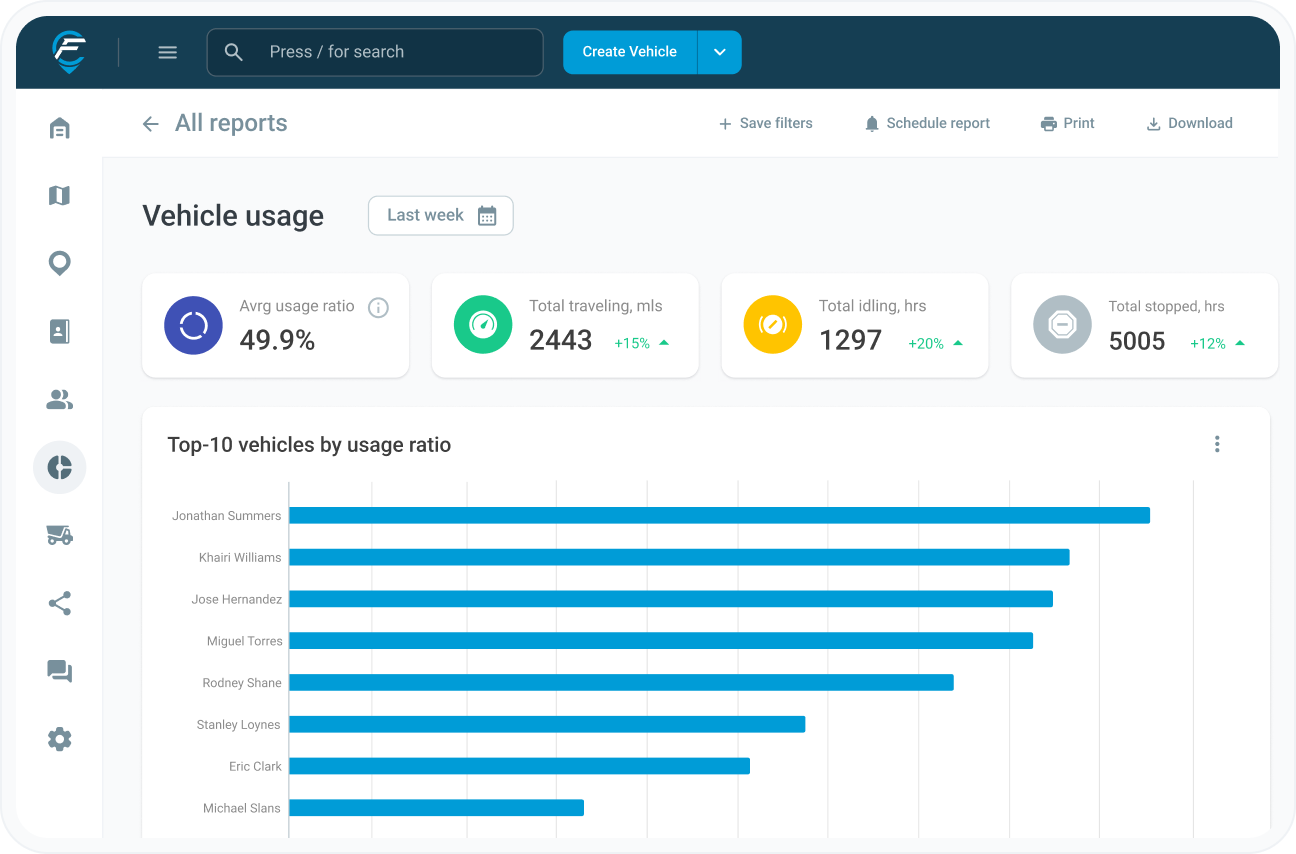Image resolution: width=1296 pixels, height=854 pixels.
Task: Click the 49.9% usage ratio value
Action: [x=277, y=341]
